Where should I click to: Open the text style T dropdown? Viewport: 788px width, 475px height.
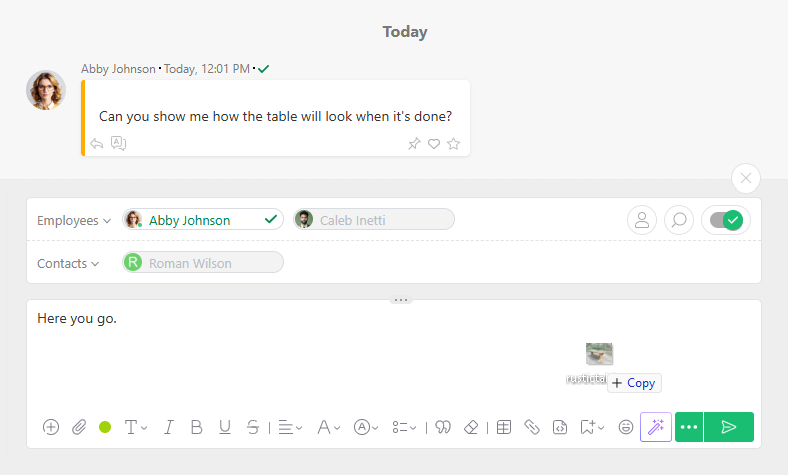136,427
